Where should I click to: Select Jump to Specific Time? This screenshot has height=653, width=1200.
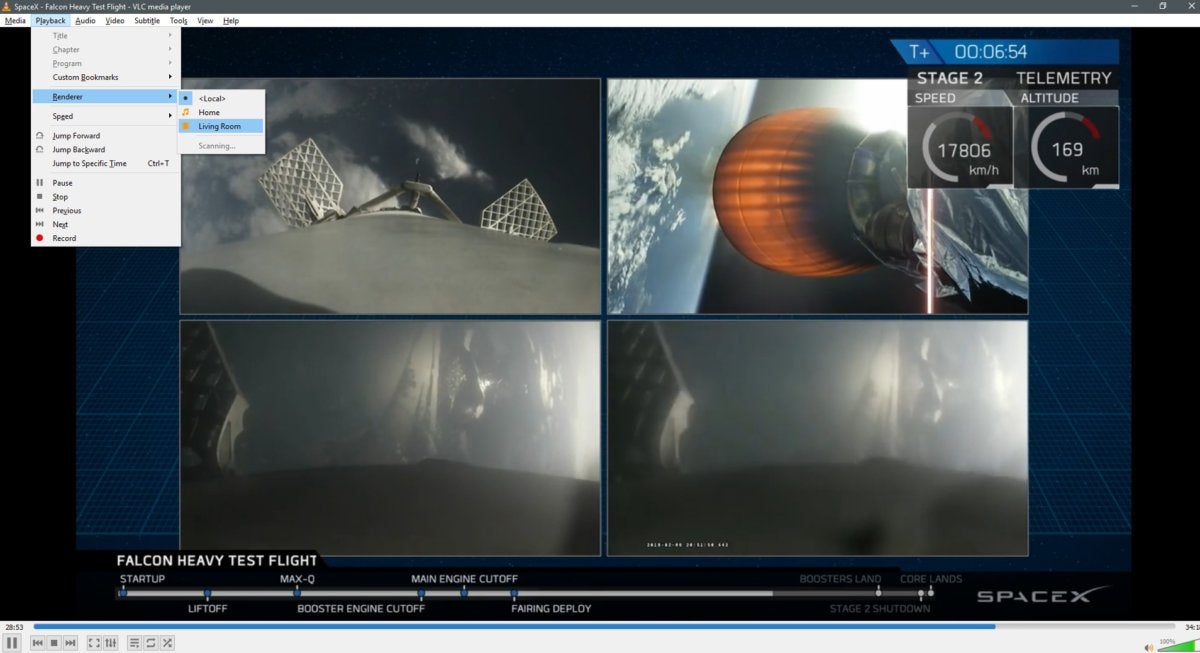[105, 163]
